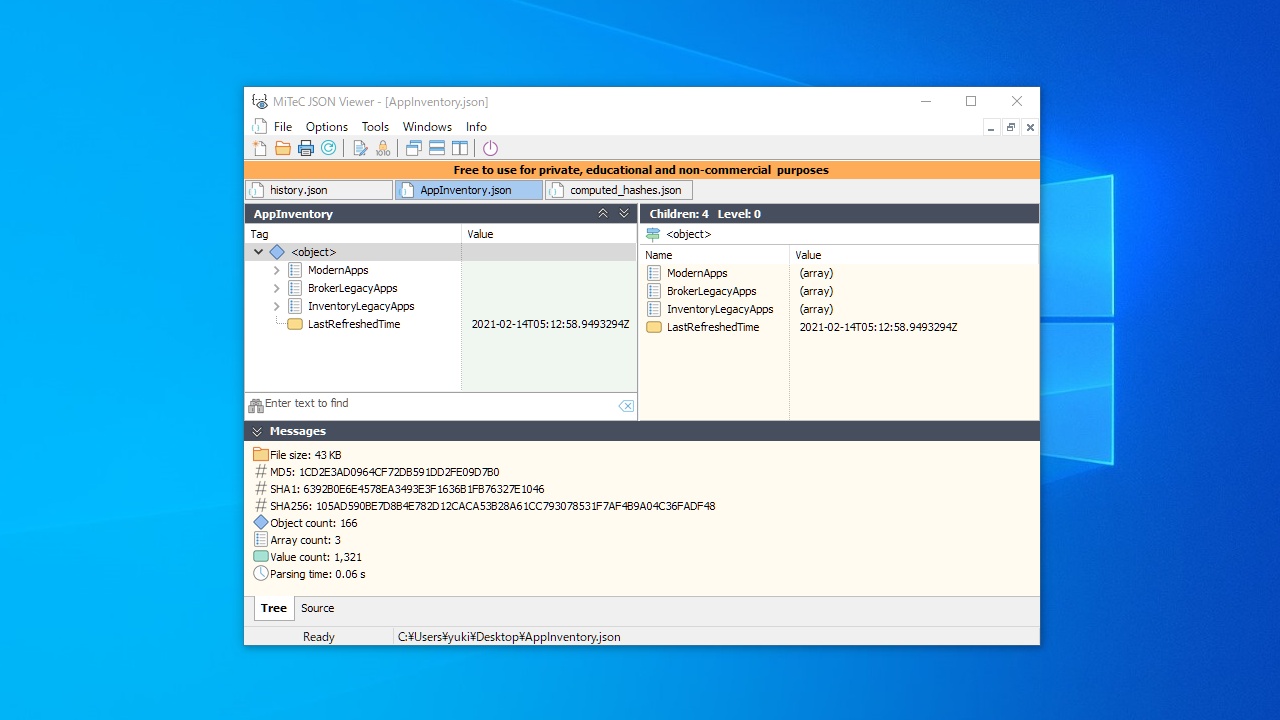The height and width of the screenshot is (720, 1280).
Task: Click the clock icon beside Parsing time
Action: (261, 574)
